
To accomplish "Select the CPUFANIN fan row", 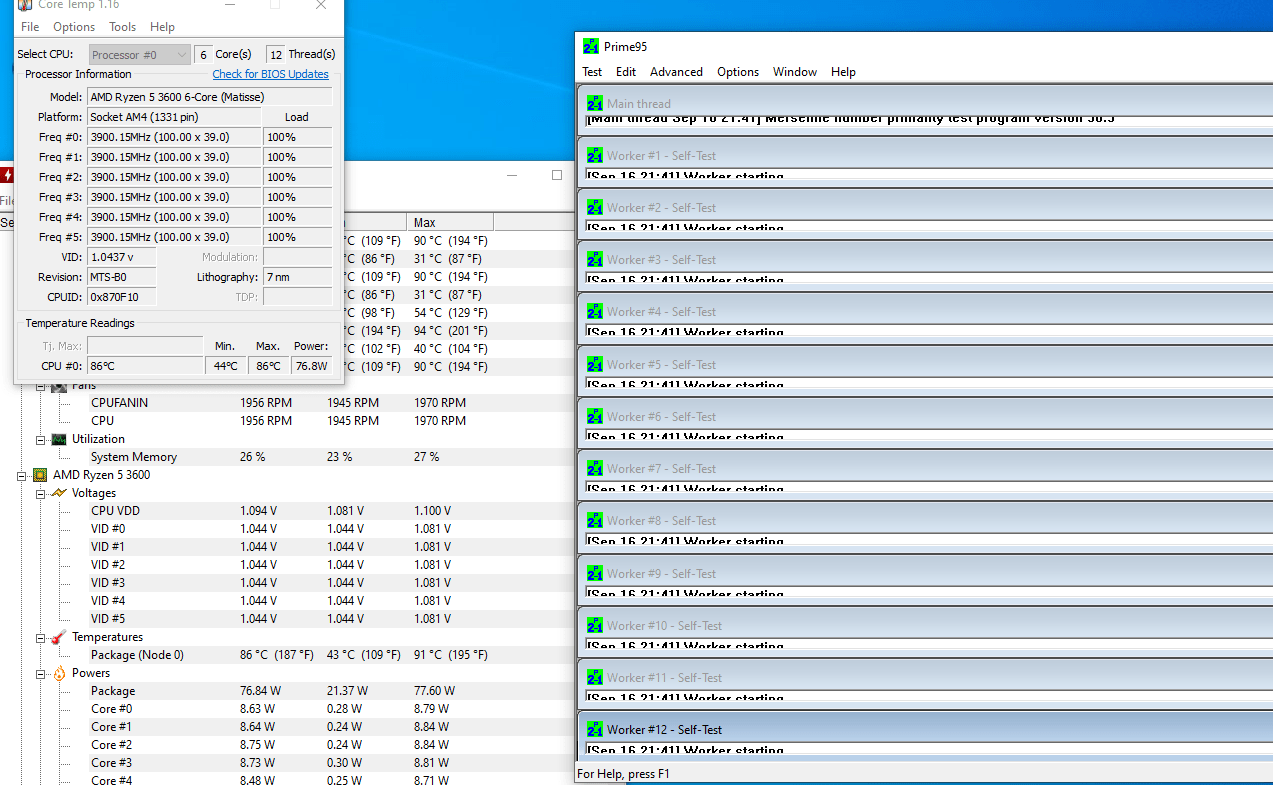I will tap(286, 403).
